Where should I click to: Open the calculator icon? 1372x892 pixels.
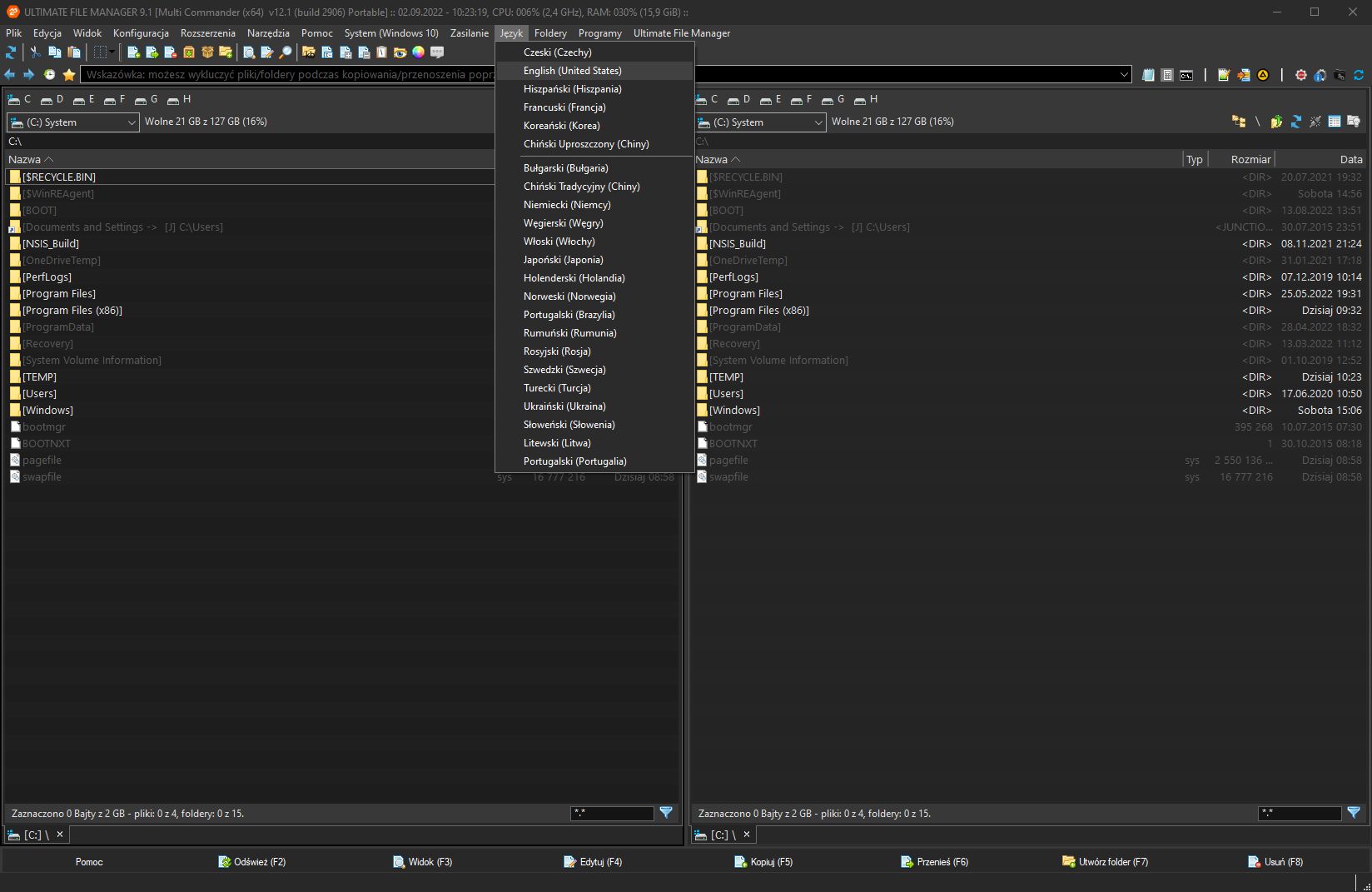pyautogui.click(x=1167, y=75)
